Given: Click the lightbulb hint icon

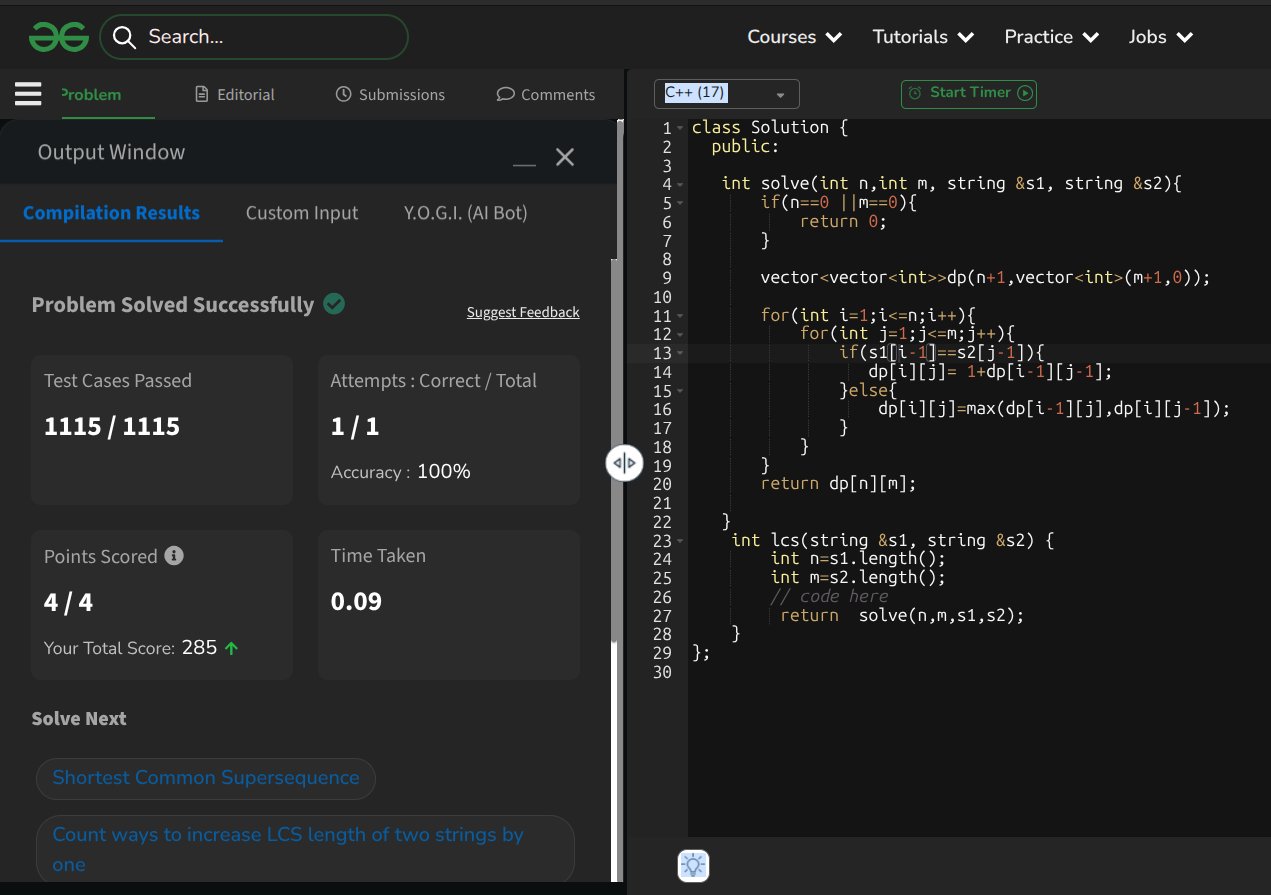Looking at the screenshot, I should [x=694, y=865].
